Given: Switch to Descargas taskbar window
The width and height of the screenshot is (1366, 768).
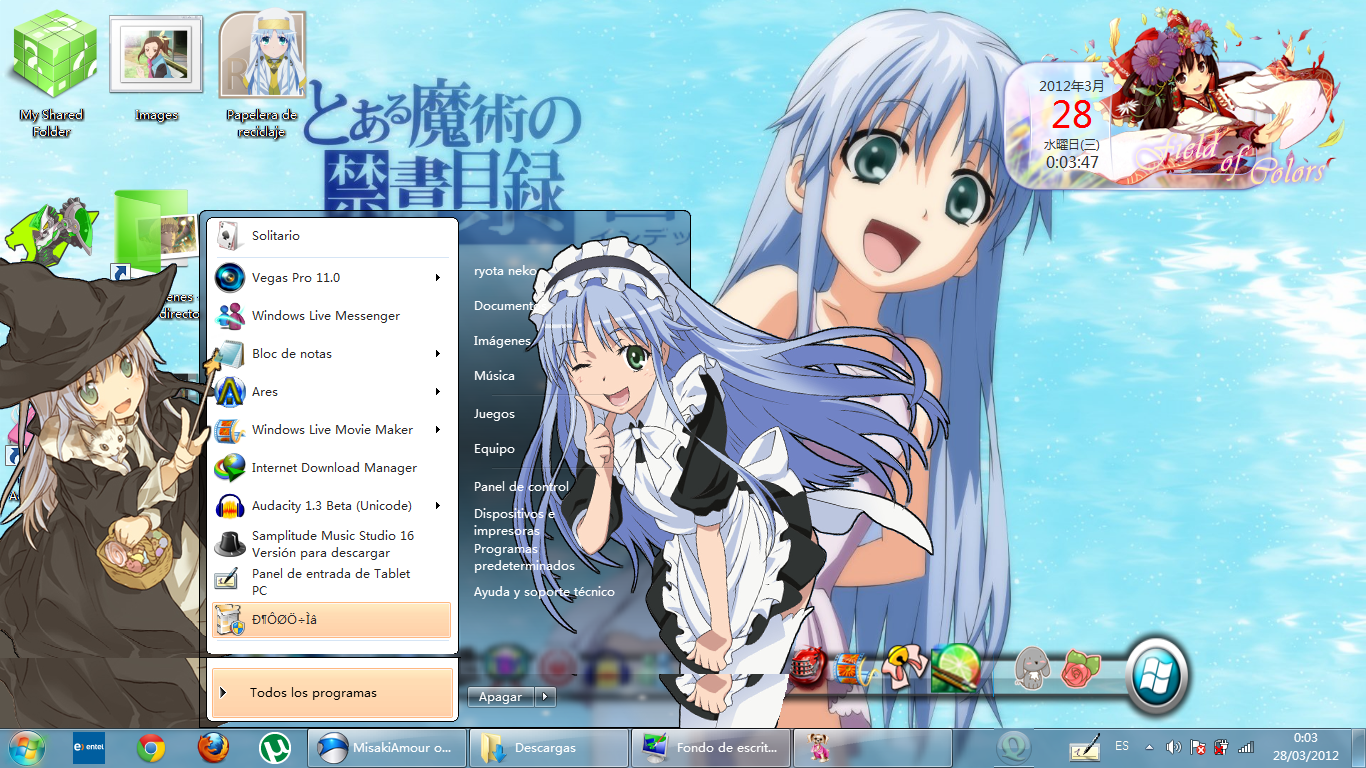Looking at the screenshot, I should pyautogui.click(x=549, y=747).
